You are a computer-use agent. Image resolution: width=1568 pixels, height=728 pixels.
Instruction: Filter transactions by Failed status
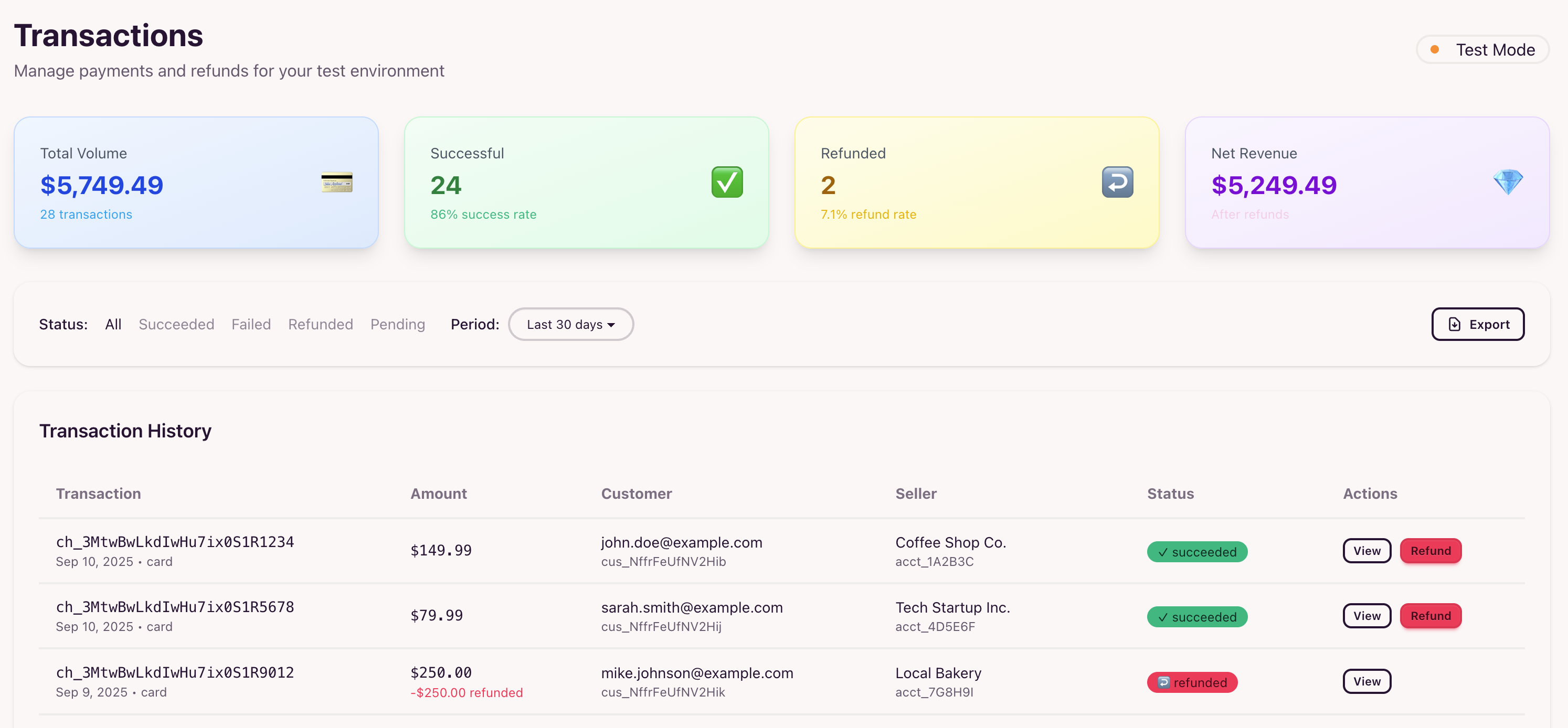(x=251, y=324)
